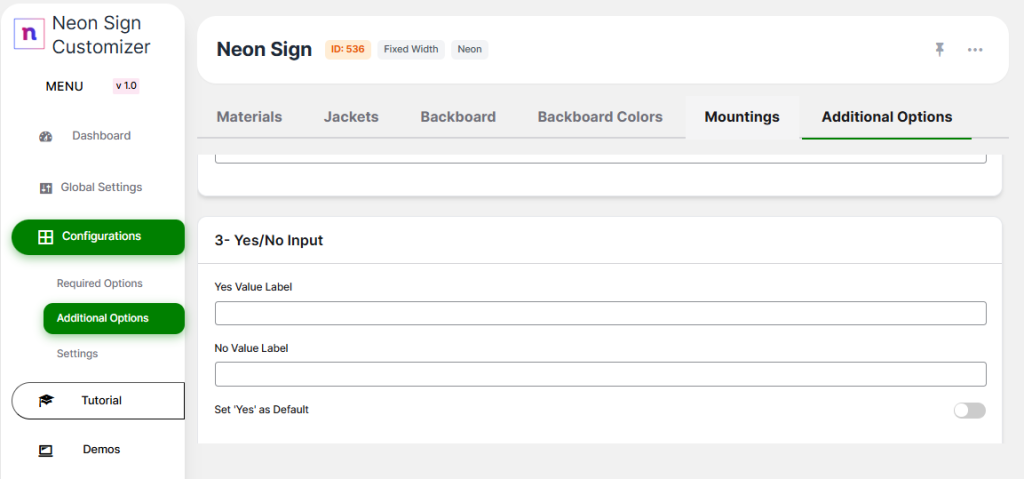1024x479 pixels.
Task: Click the Tutorial graduation cap icon
Action: tap(45, 401)
